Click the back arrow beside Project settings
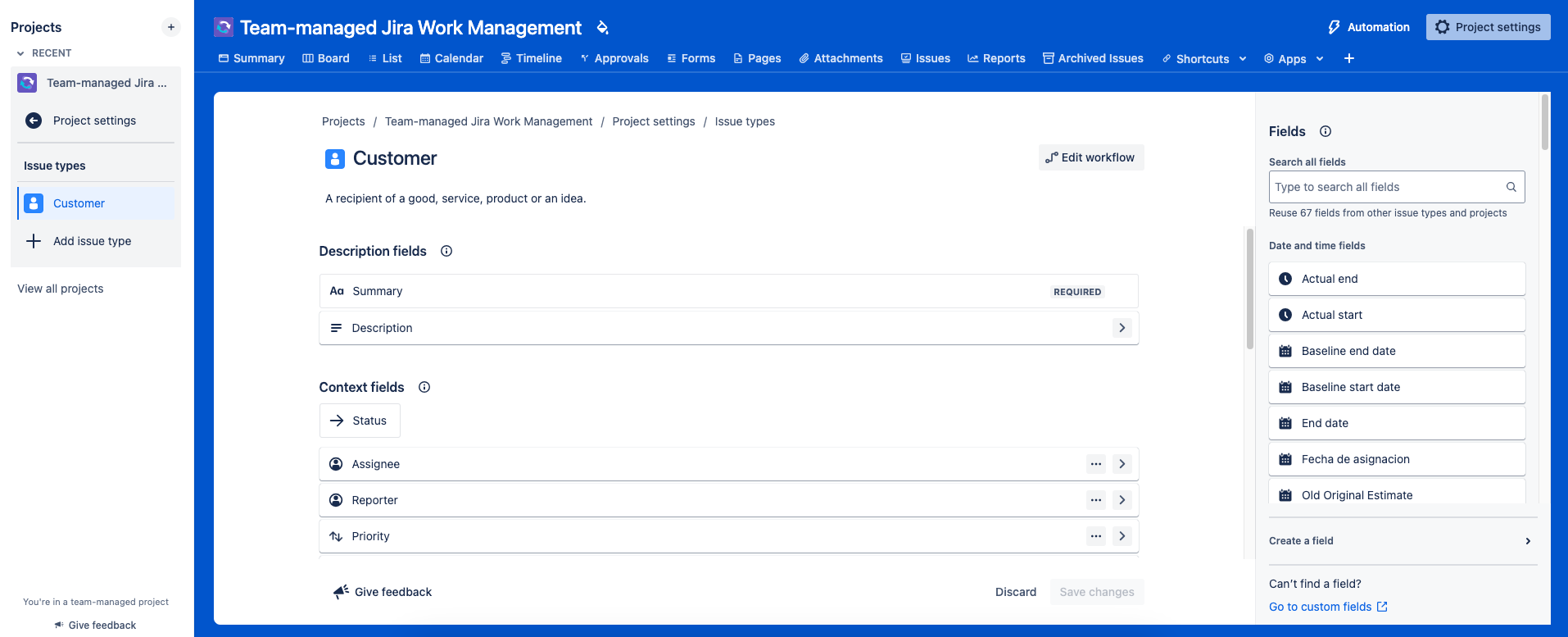1568x637 pixels. (x=34, y=121)
